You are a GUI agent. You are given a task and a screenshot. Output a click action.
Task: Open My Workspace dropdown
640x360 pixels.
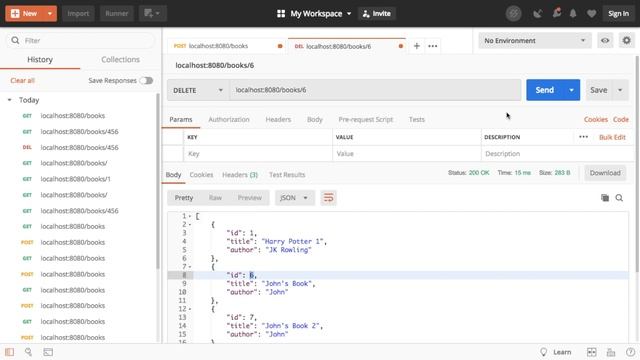point(314,13)
